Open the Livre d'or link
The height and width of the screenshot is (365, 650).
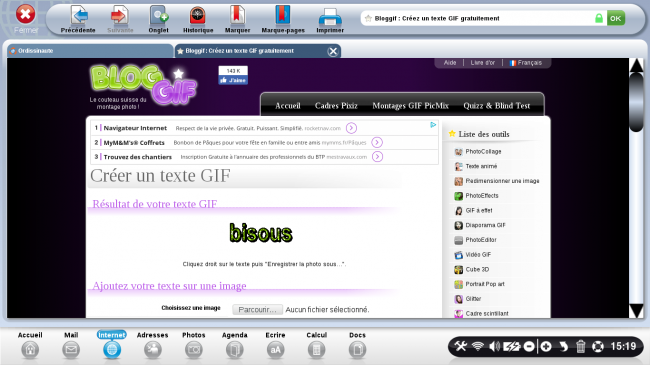[x=483, y=63]
